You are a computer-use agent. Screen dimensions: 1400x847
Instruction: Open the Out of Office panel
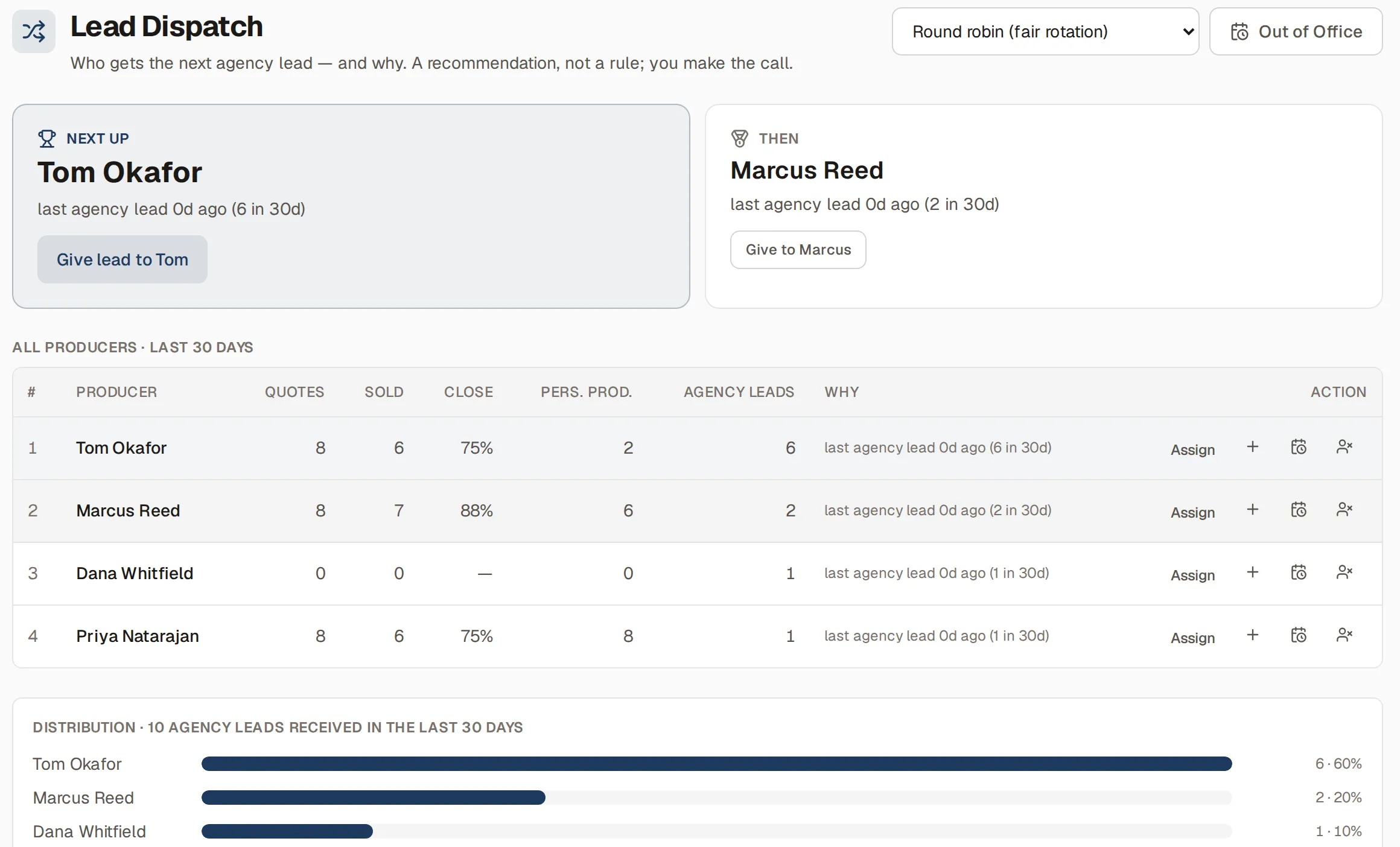tap(1296, 31)
